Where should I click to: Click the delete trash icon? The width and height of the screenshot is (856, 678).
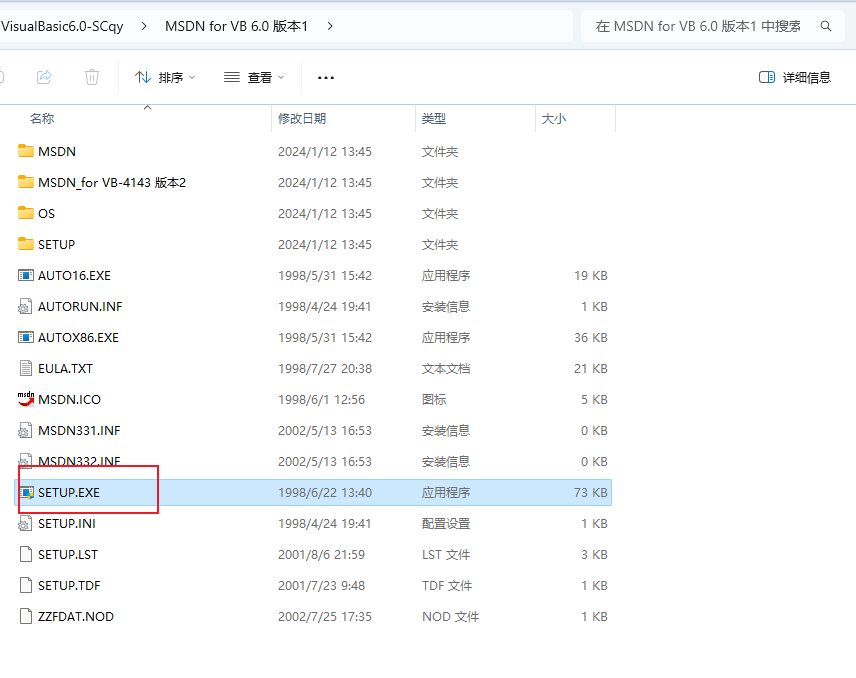coord(92,77)
